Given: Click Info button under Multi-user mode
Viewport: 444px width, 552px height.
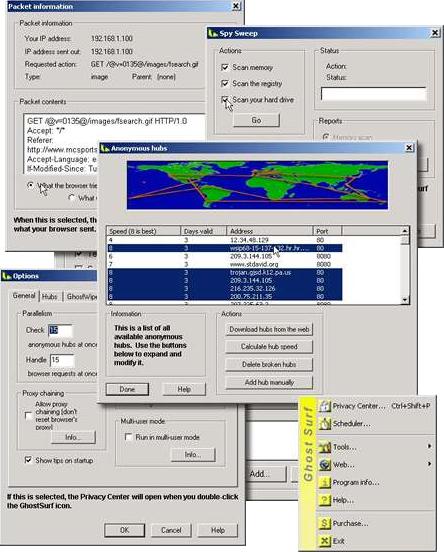Looking at the screenshot, I should pyautogui.click(x=193, y=455).
